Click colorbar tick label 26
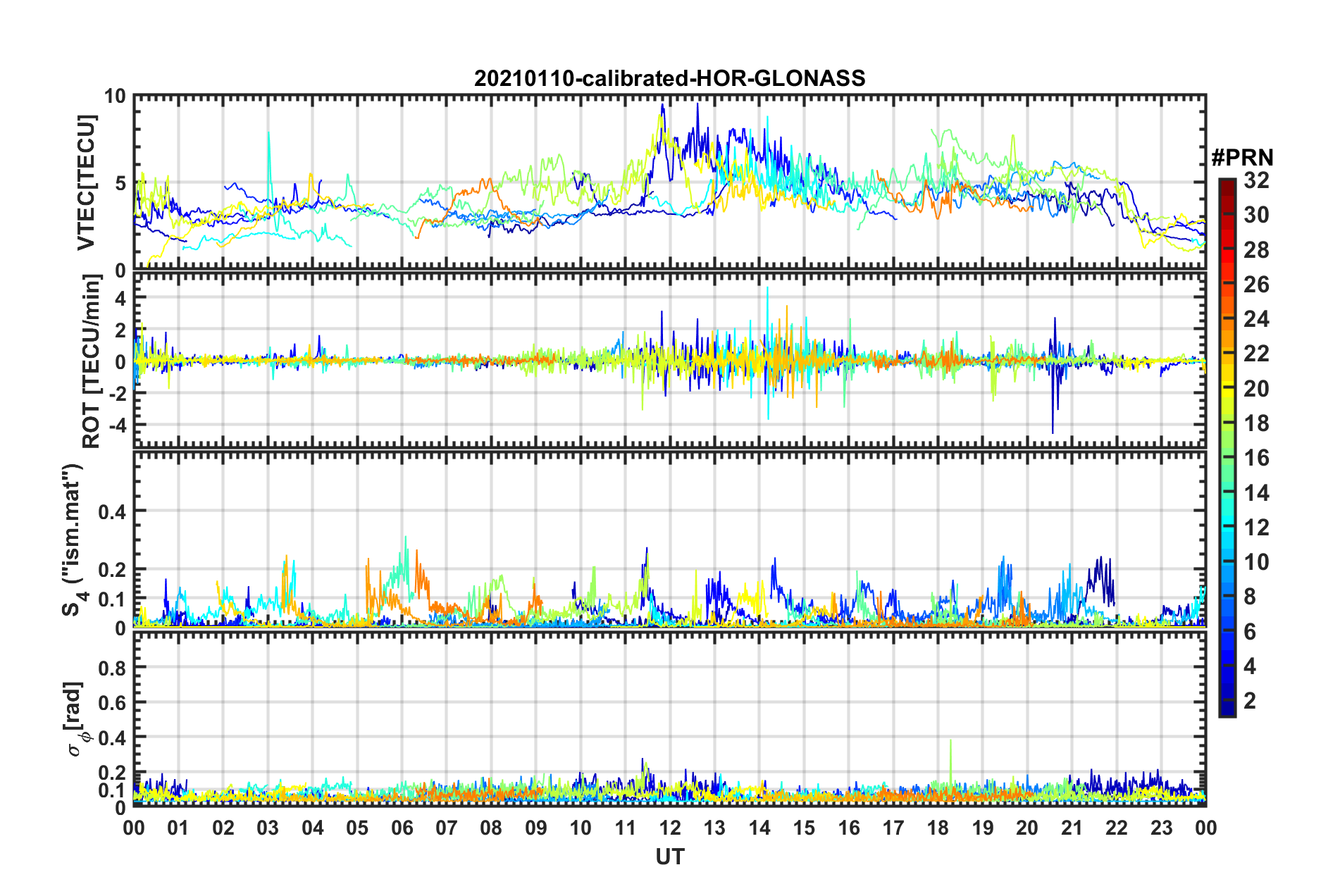1340x896 pixels. [x=1256, y=285]
